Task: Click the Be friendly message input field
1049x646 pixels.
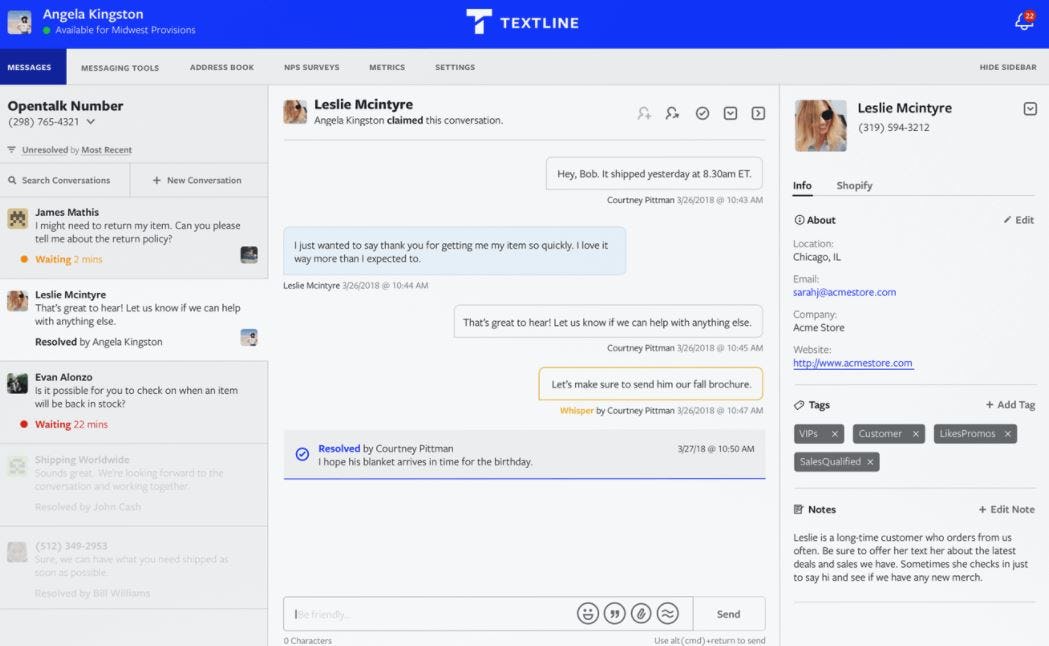Action: pos(420,612)
